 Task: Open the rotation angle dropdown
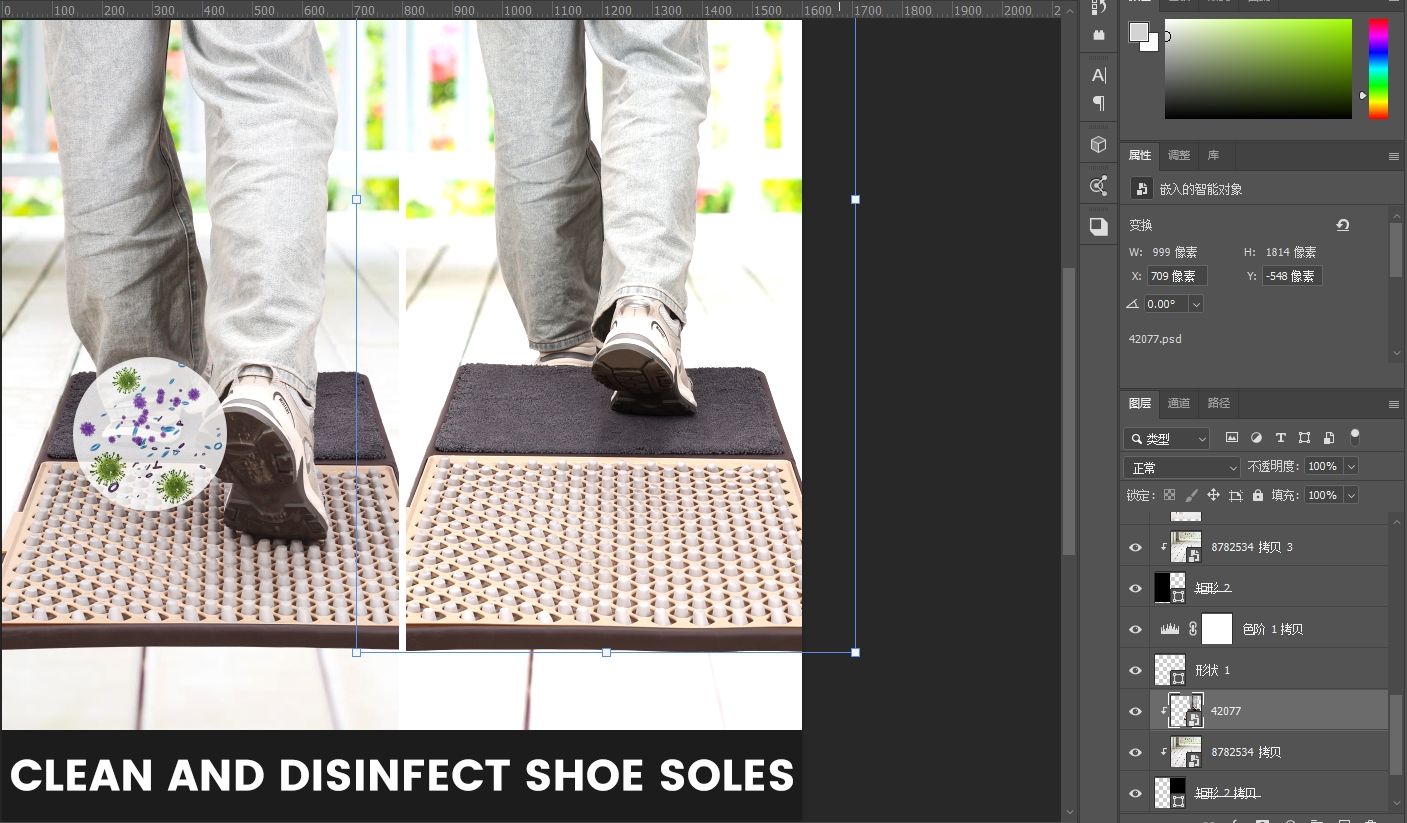pos(1196,304)
